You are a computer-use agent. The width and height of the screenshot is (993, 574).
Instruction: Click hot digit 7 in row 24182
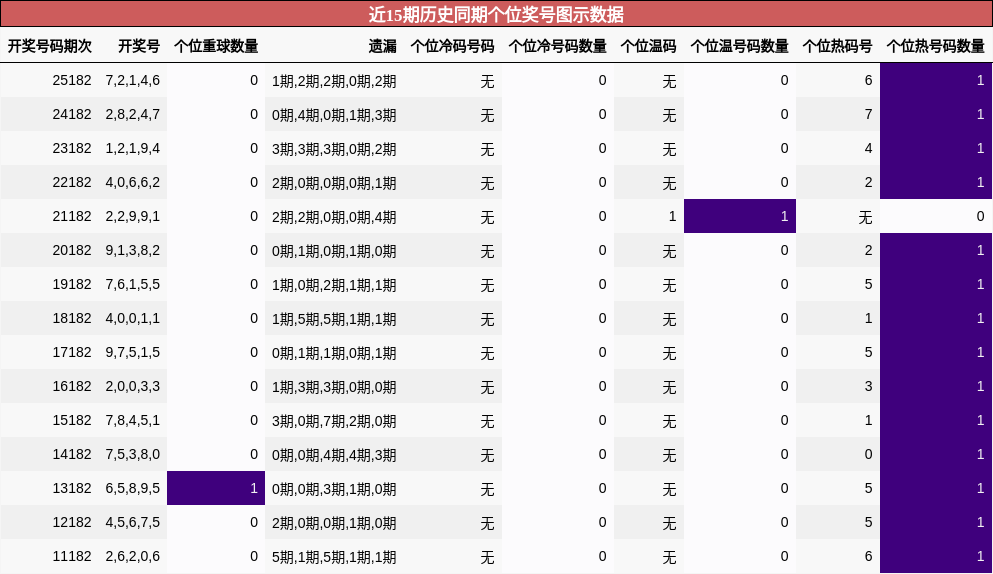[868, 115]
